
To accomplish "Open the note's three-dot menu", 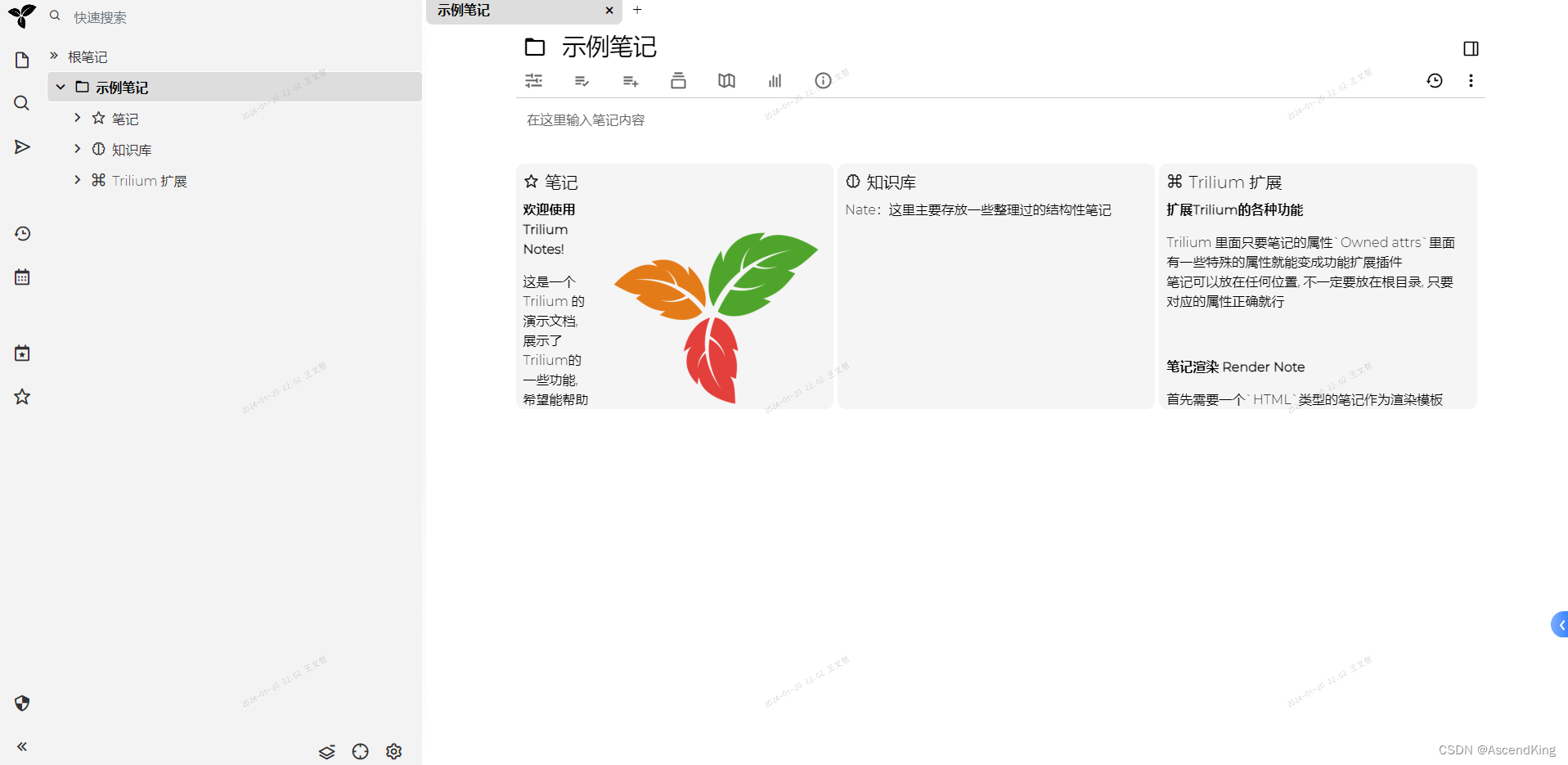I will 1471,80.
